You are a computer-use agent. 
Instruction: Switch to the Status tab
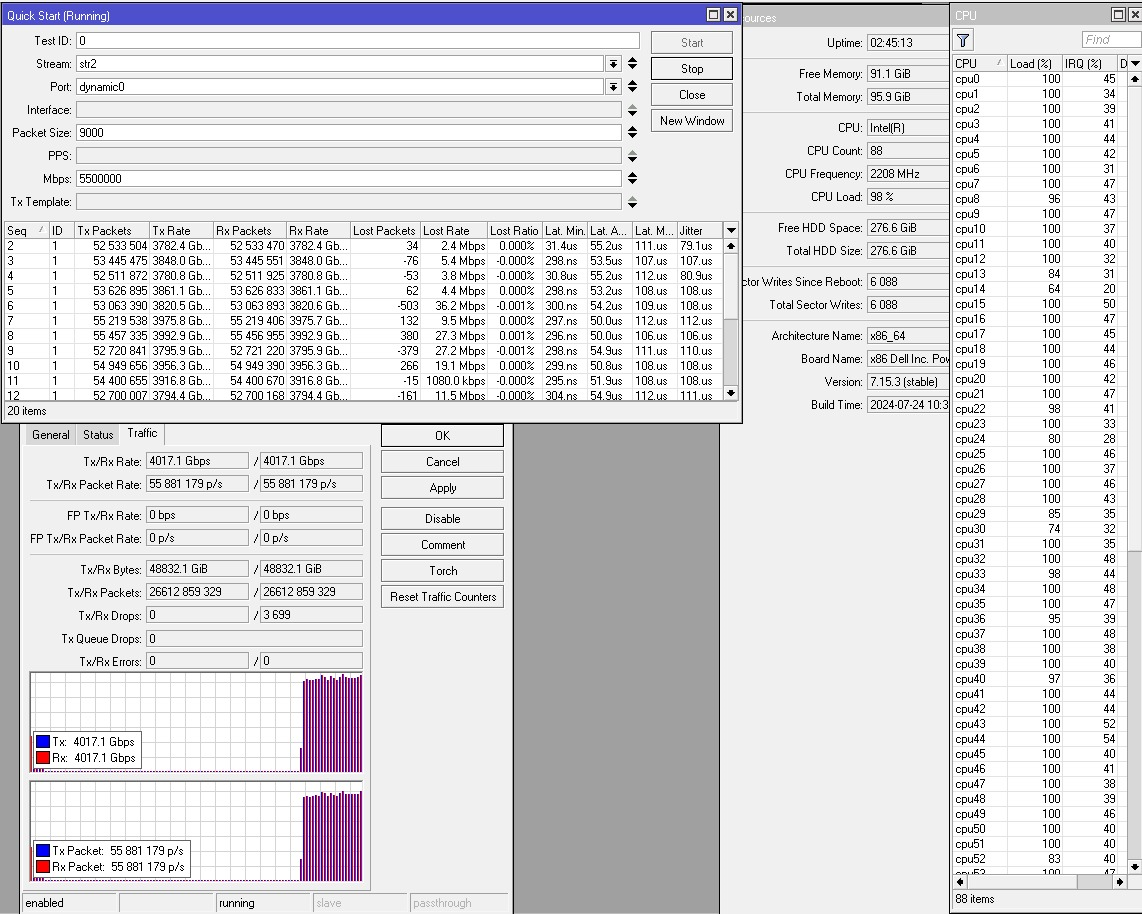98,435
